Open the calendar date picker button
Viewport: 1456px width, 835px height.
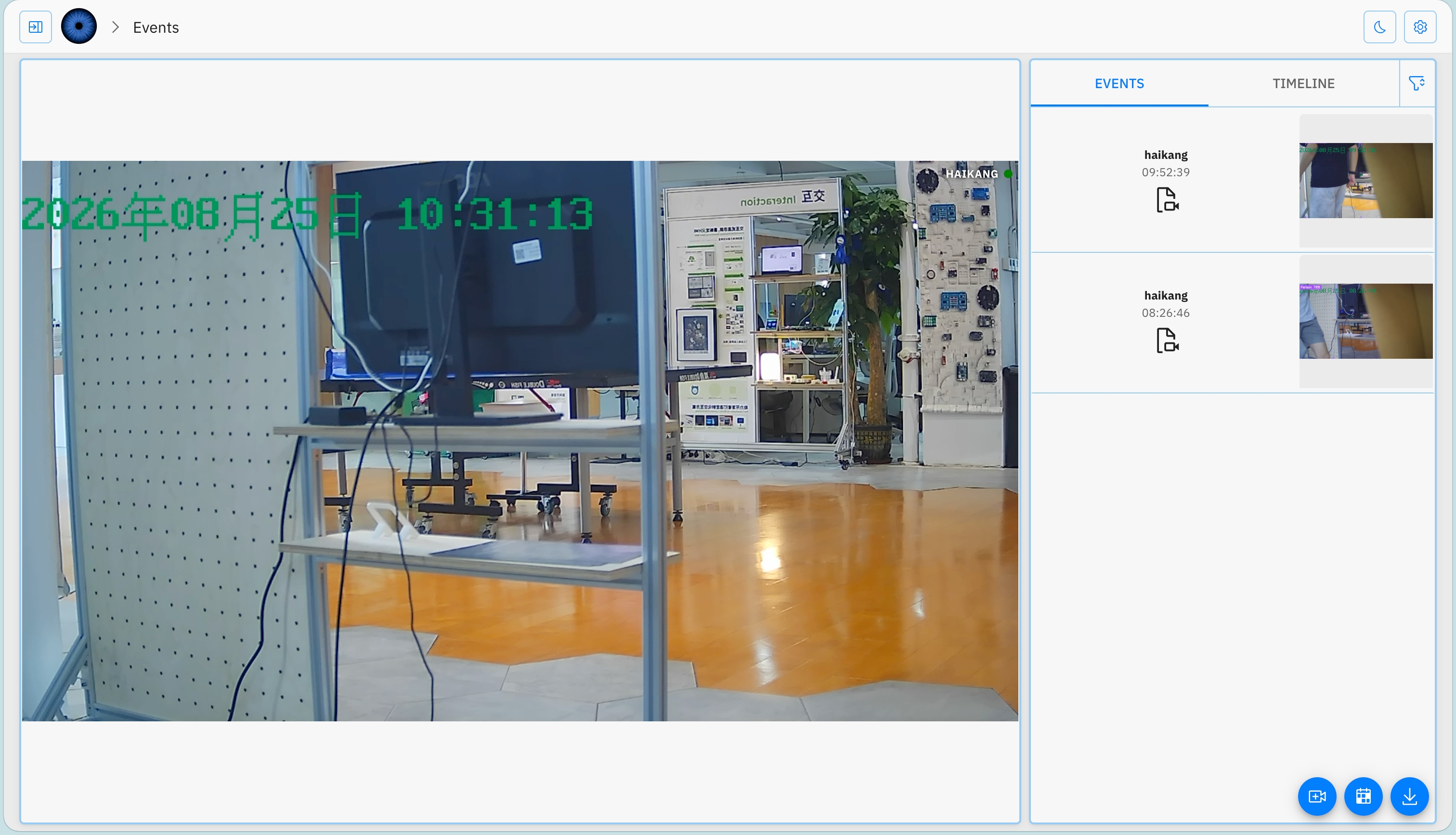(1363, 796)
